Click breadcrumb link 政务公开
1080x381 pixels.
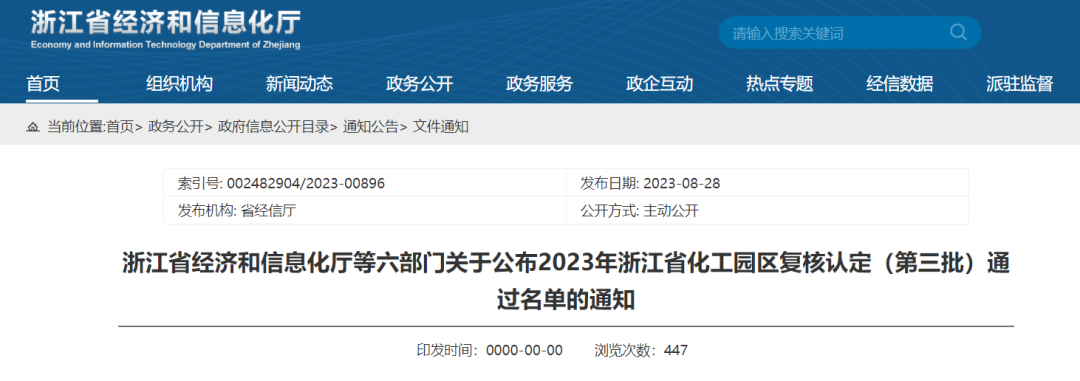[x=176, y=127]
